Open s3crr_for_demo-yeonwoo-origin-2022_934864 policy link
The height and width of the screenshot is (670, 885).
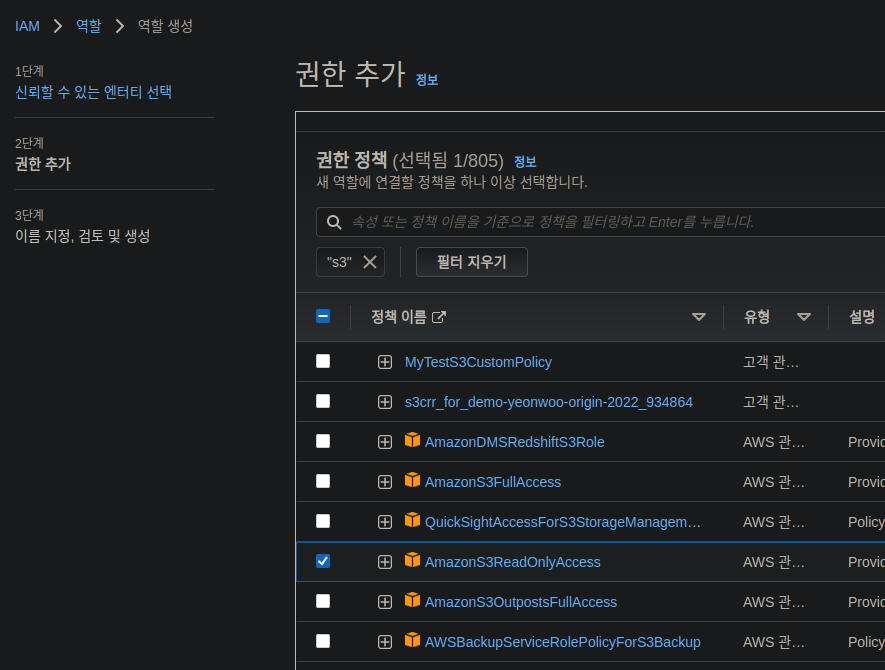[549, 402]
